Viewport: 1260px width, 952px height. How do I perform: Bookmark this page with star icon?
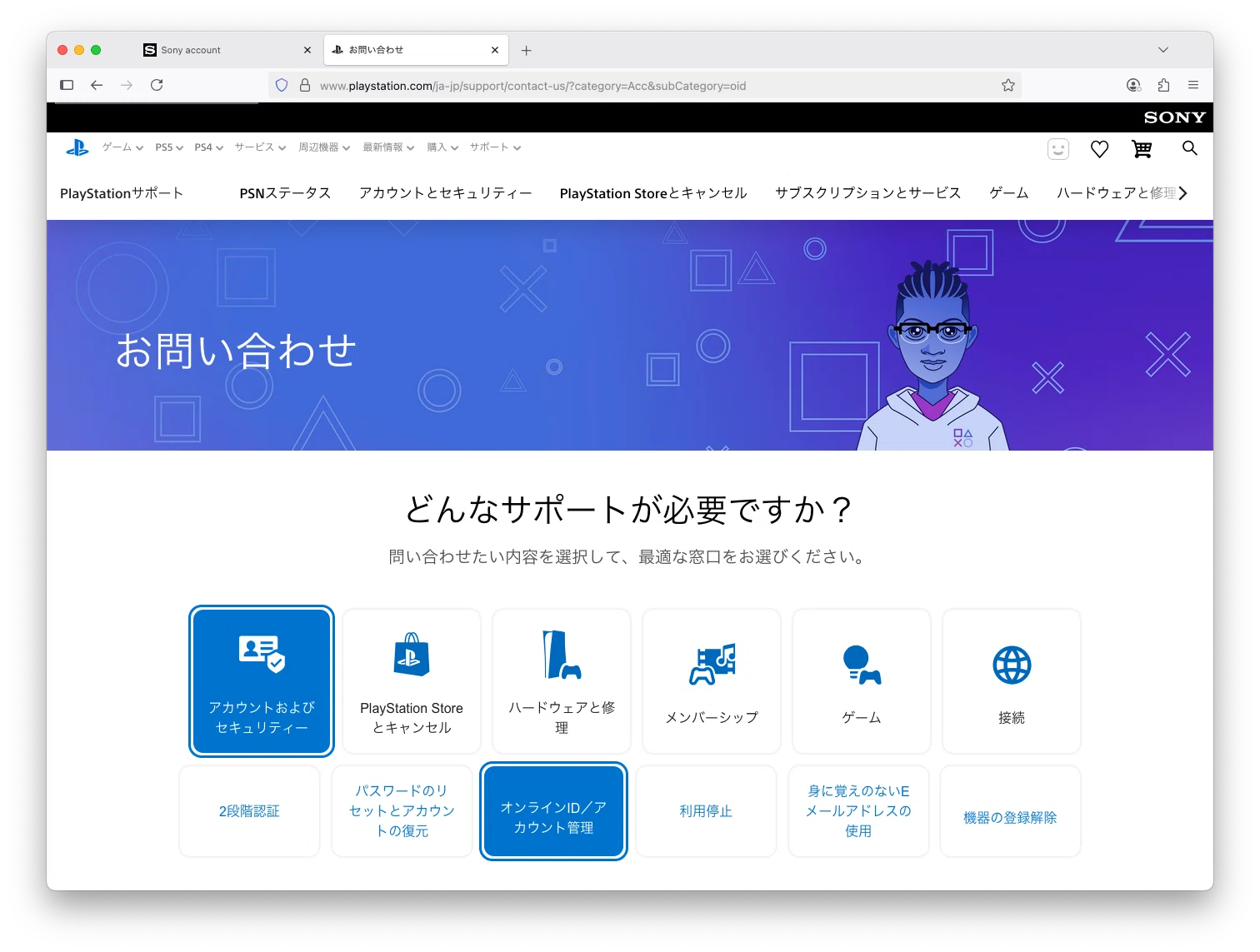coord(1008,85)
